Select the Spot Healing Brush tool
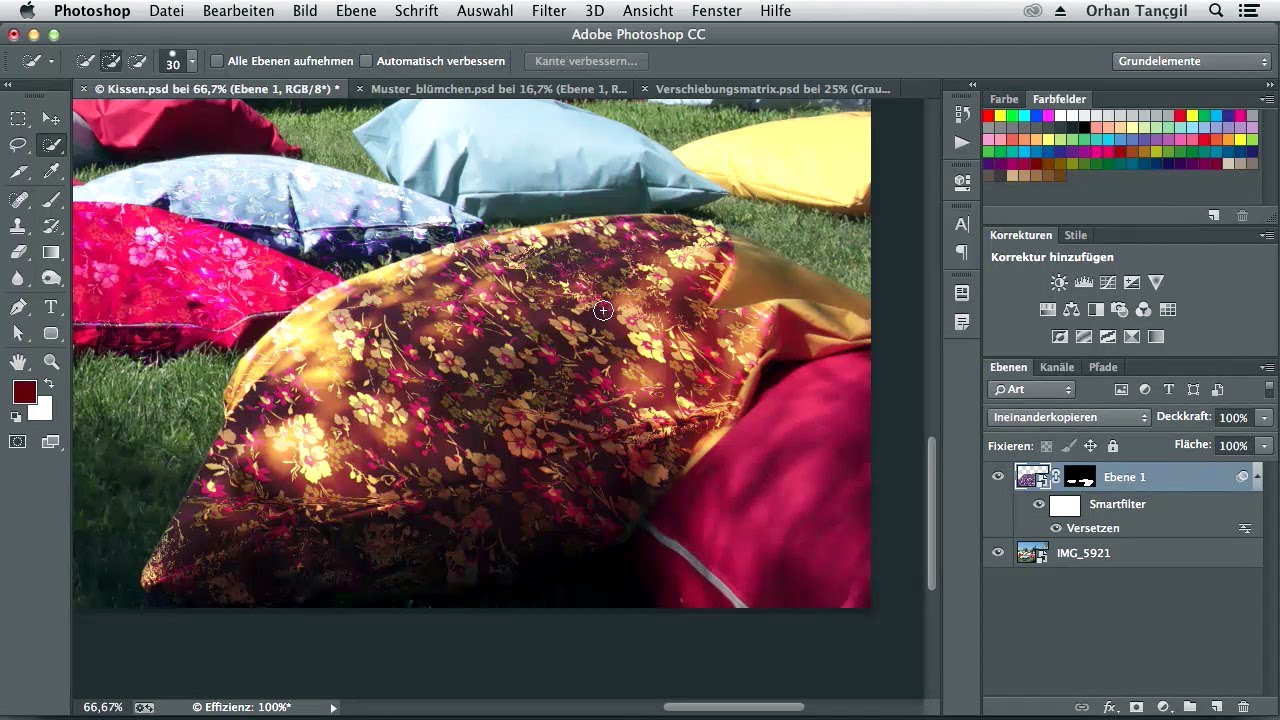Image resolution: width=1280 pixels, height=720 pixels. point(18,199)
